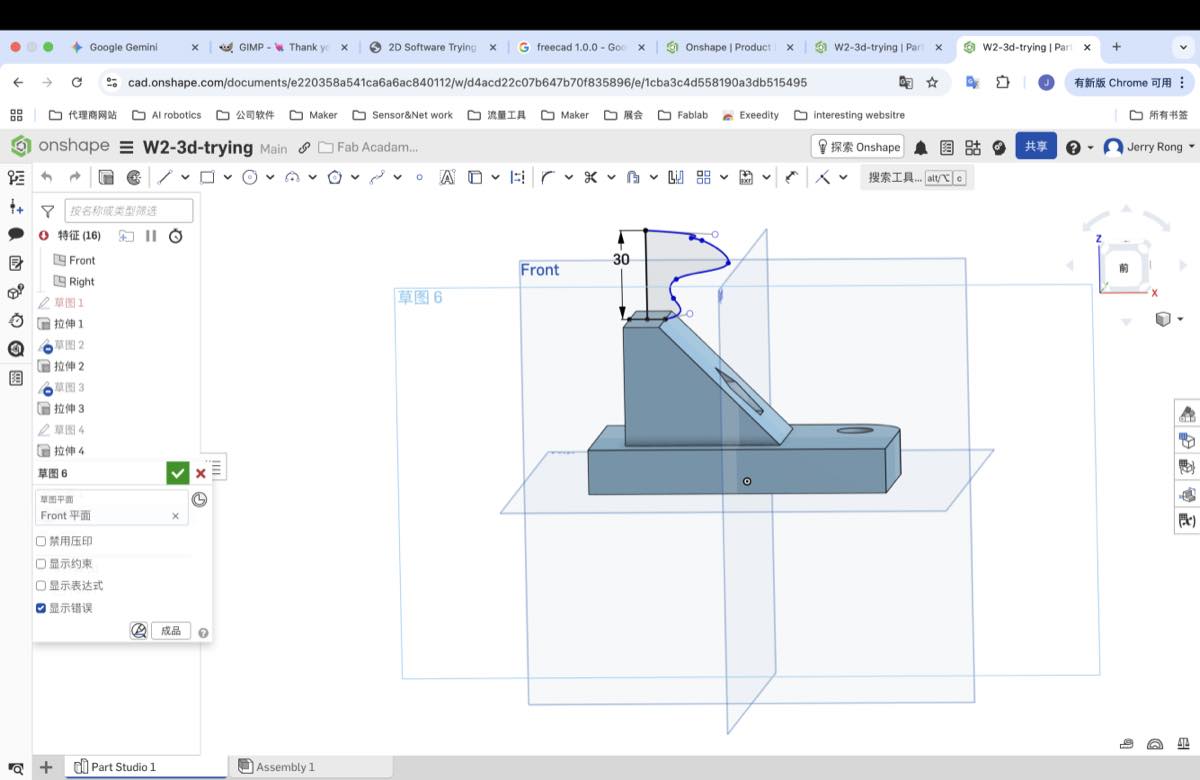This screenshot has width=1200, height=780.
Task: Select the Circle sketch tool
Action: [250, 177]
